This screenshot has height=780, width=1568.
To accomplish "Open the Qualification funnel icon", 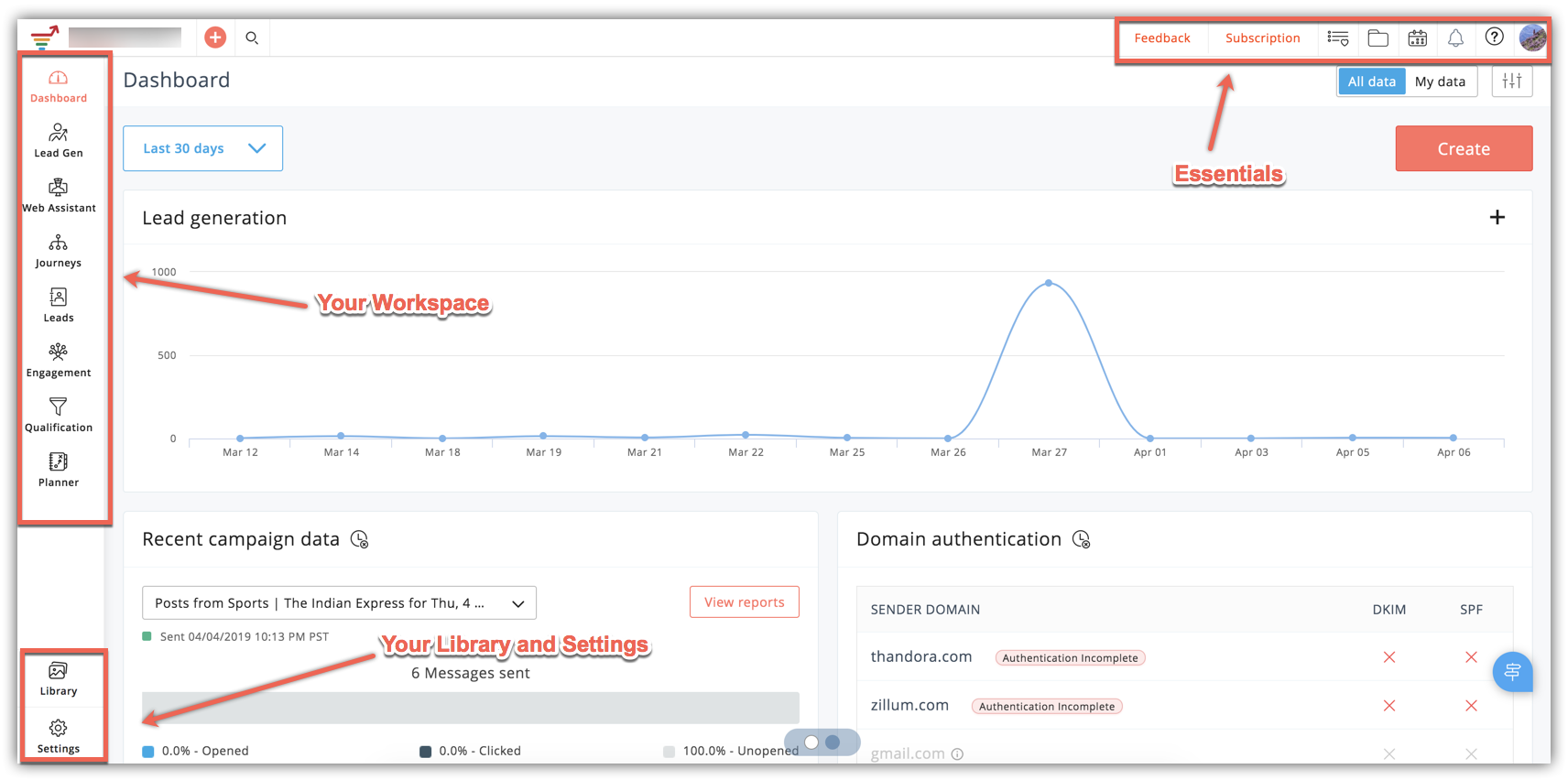I will point(59,415).
